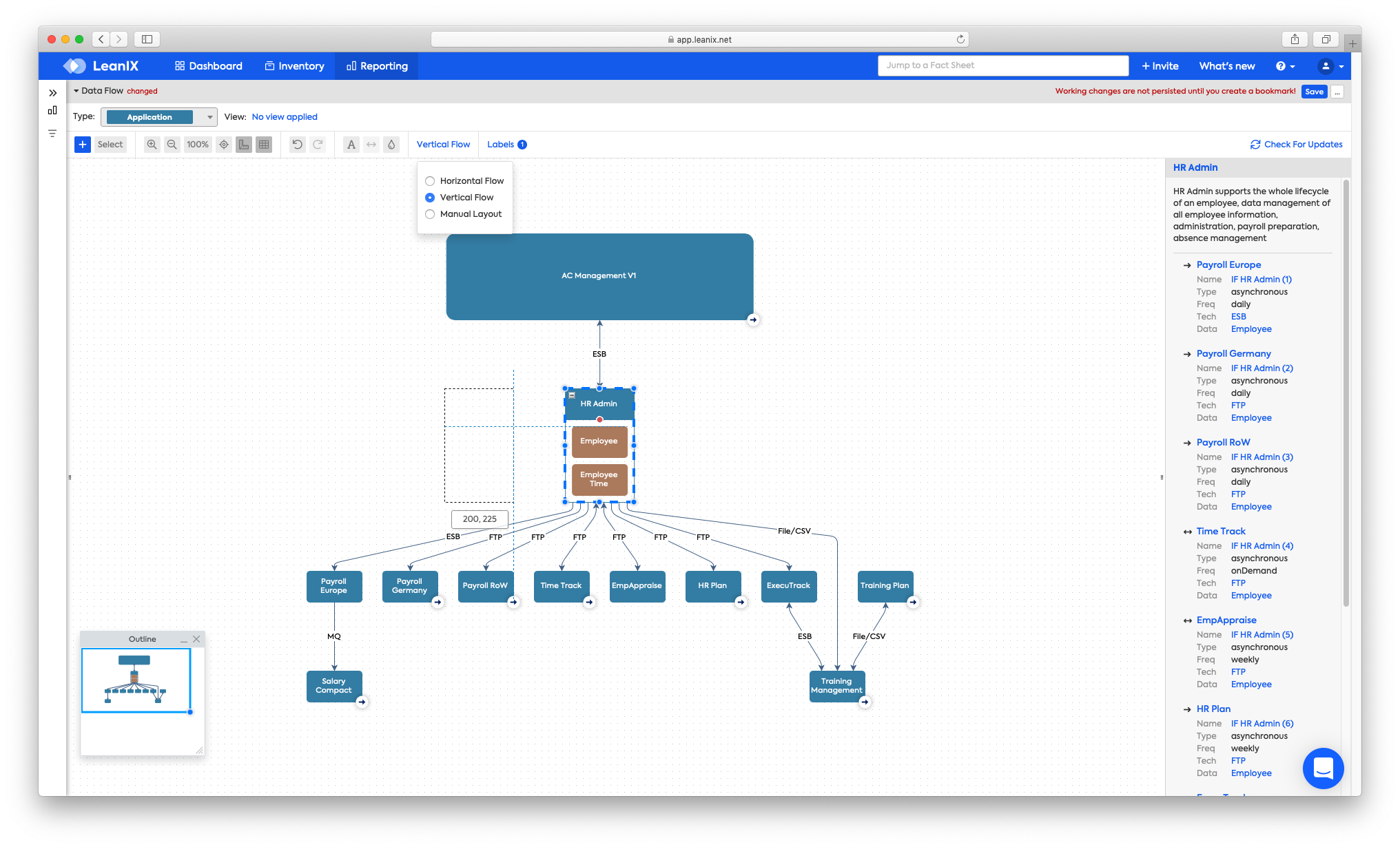Focus the Jump to a Fact Sheet field
The width and height of the screenshot is (1400, 847).
(1003, 65)
